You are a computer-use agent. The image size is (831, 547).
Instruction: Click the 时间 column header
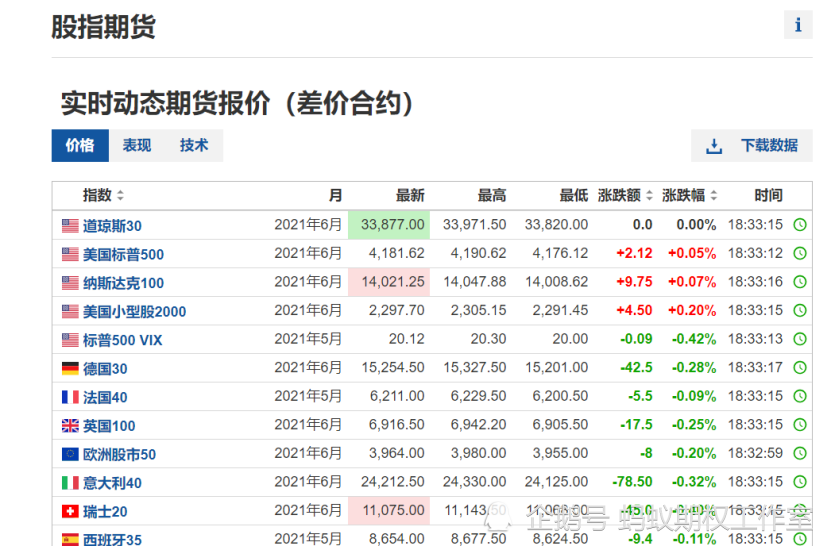[x=768, y=195]
